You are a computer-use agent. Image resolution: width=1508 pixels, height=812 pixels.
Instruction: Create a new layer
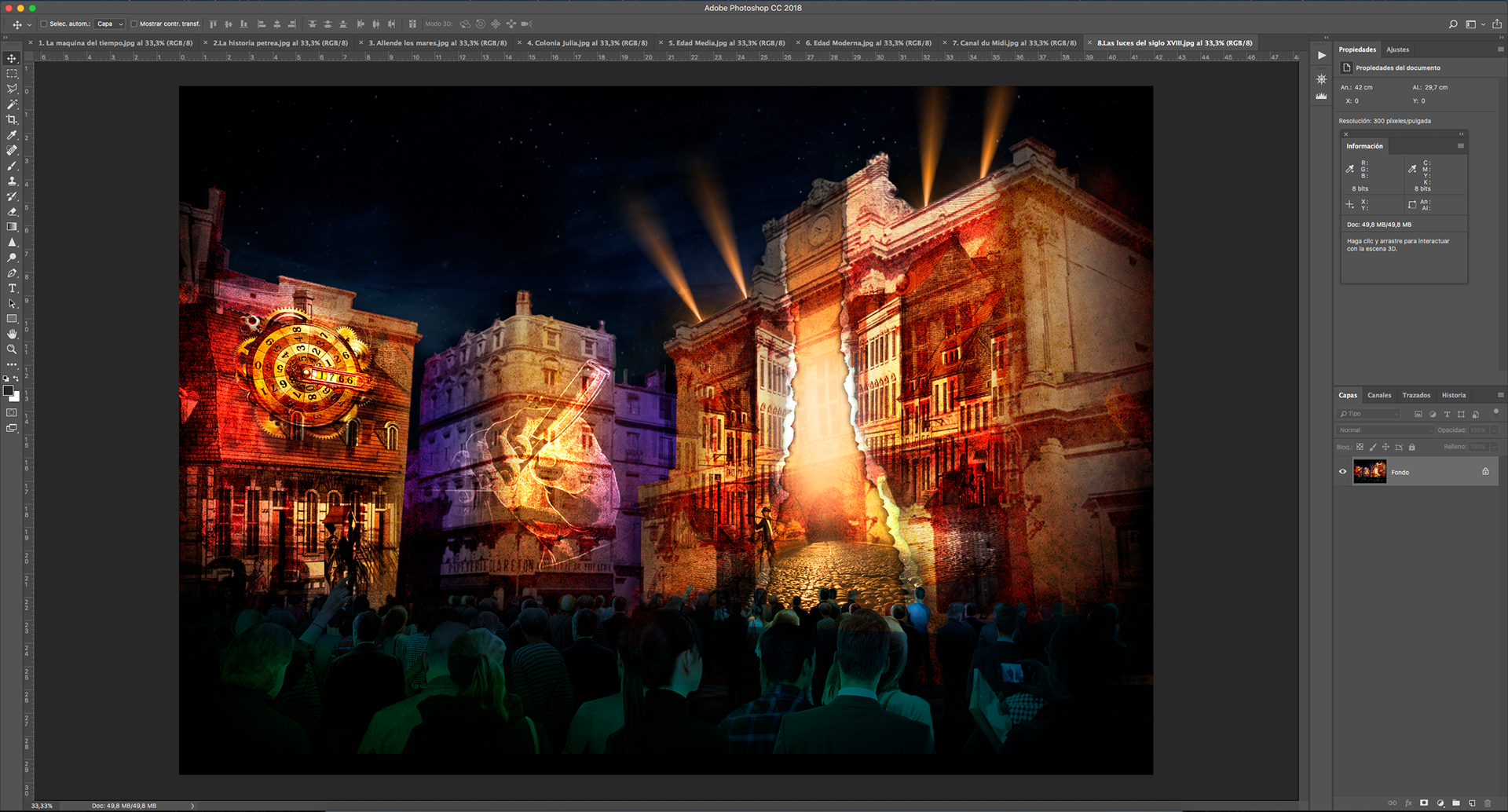pyautogui.click(x=1472, y=803)
